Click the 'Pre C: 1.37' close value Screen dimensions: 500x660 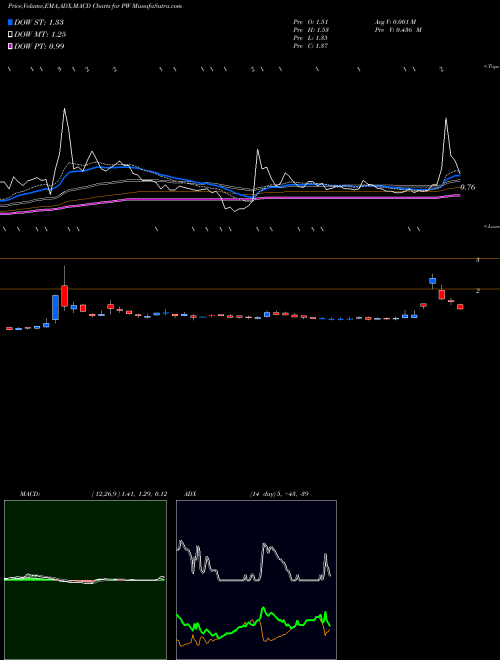(x=311, y=46)
